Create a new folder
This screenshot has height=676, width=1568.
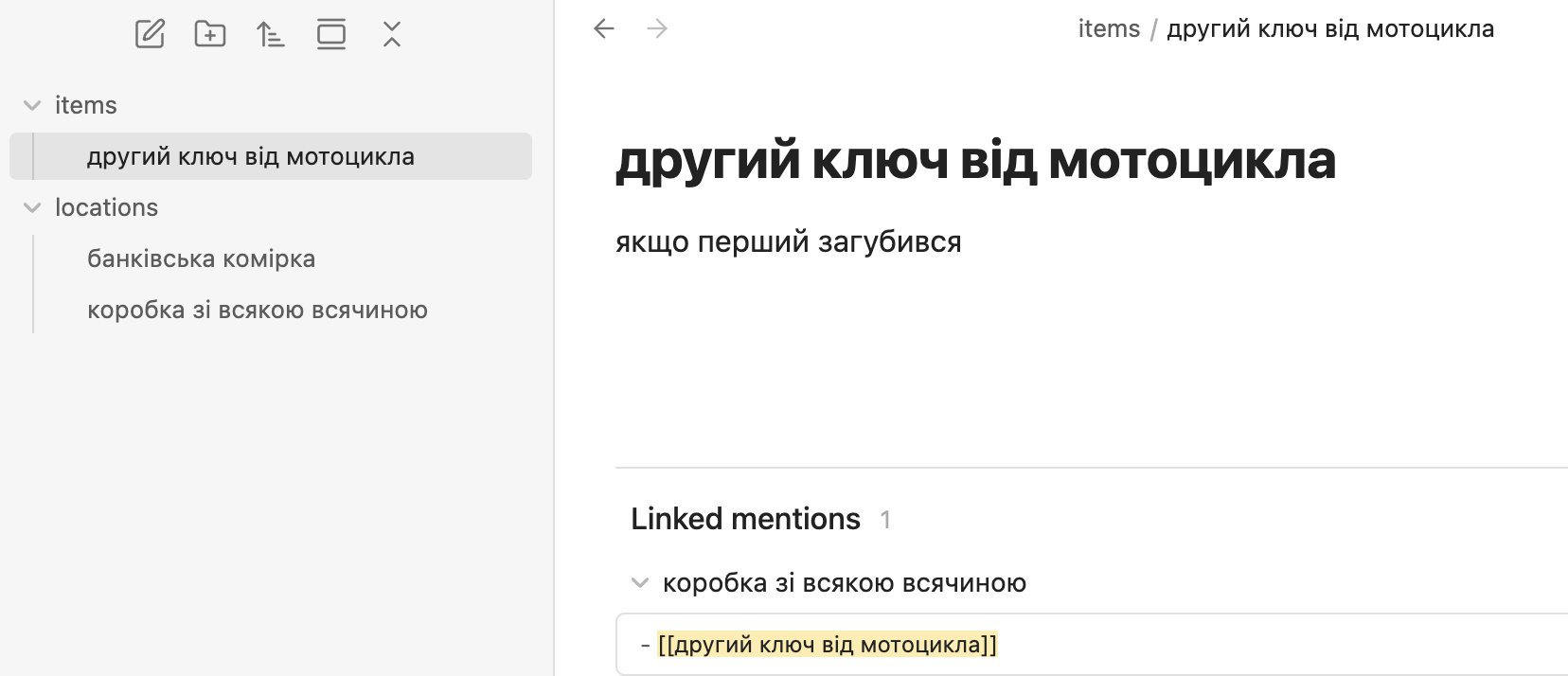click(210, 34)
